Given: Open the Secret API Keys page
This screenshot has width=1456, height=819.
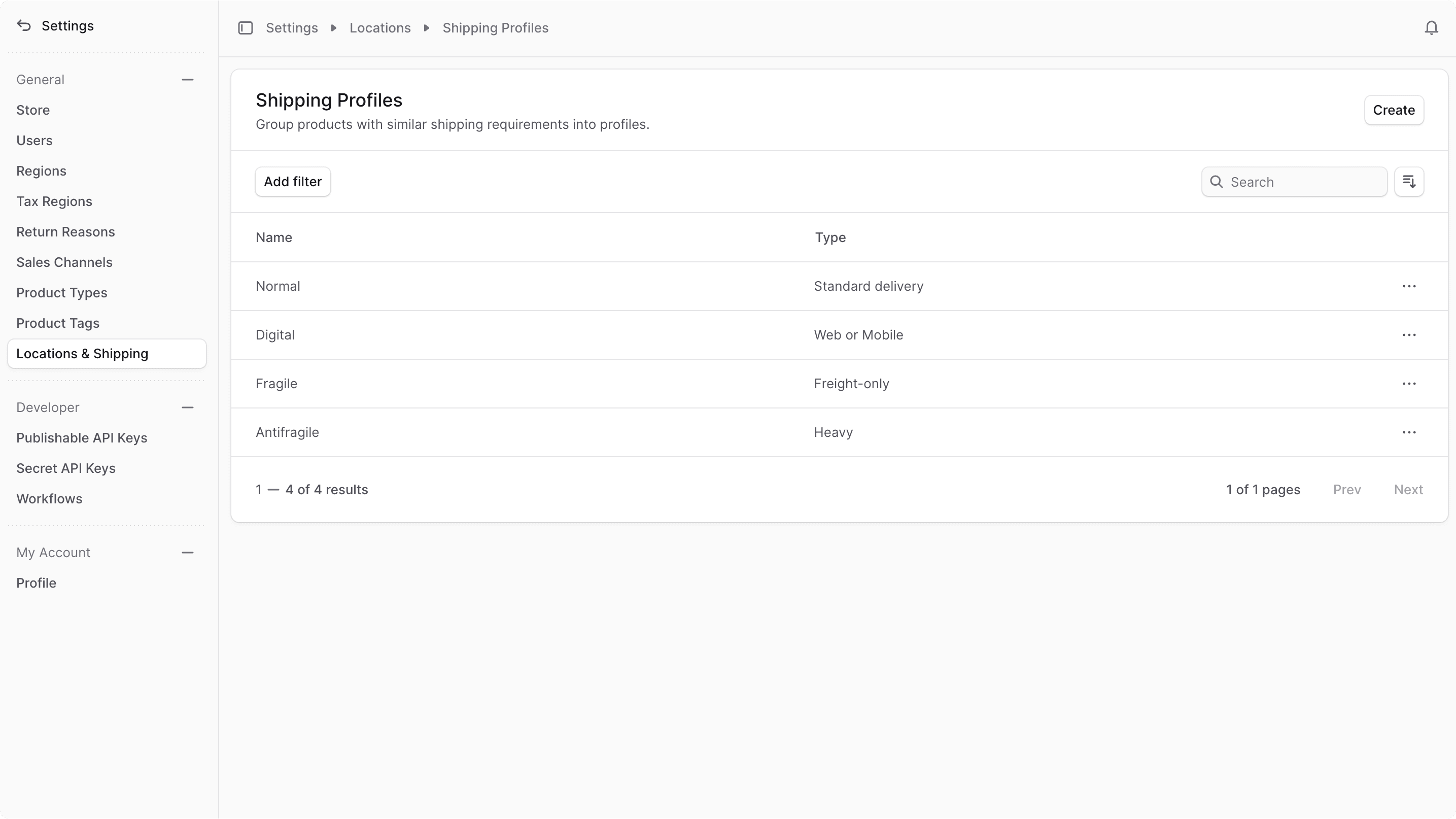Looking at the screenshot, I should pyautogui.click(x=66, y=468).
